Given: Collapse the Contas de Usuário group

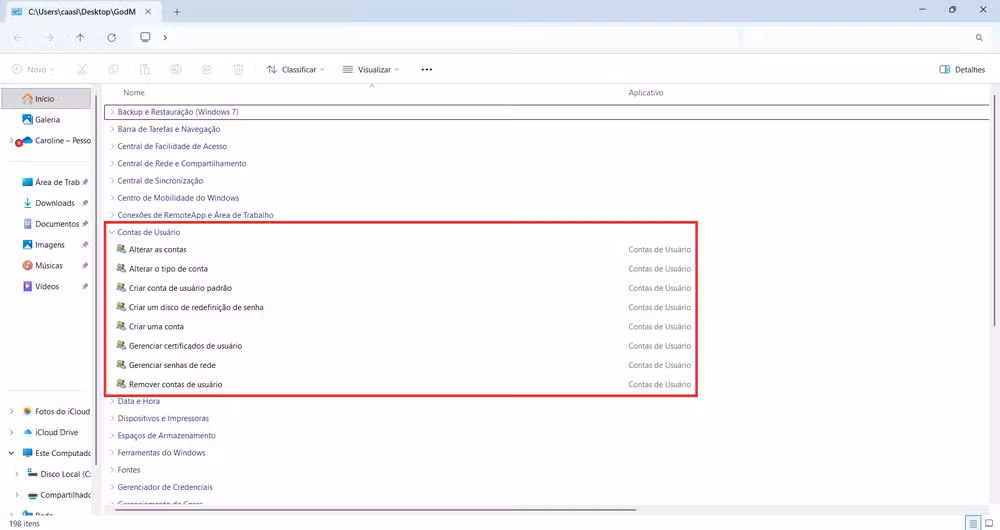Looking at the screenshot, I should (x=112, y=232).
